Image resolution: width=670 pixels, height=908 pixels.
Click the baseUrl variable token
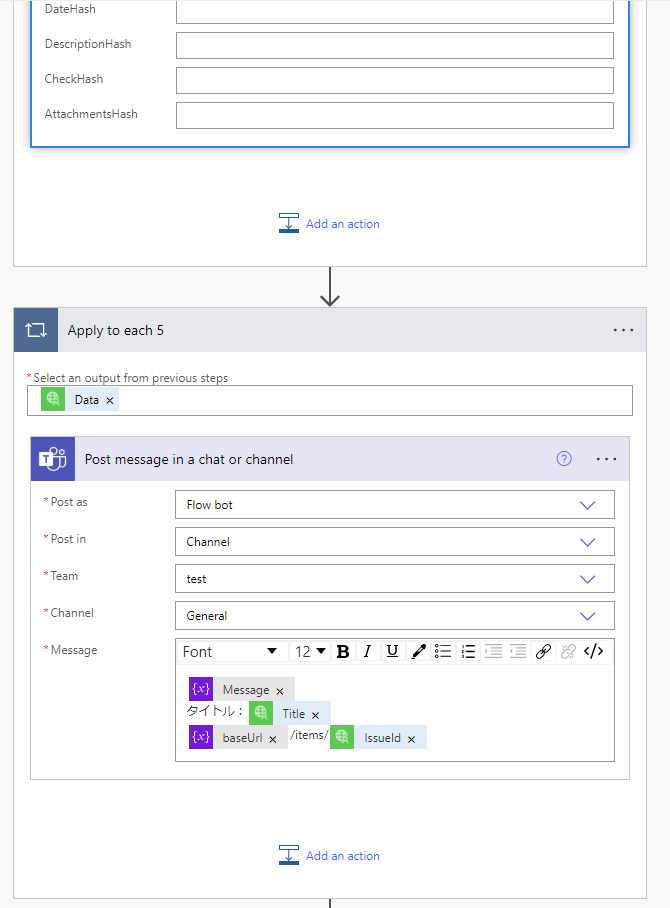[x=238, y=737]
